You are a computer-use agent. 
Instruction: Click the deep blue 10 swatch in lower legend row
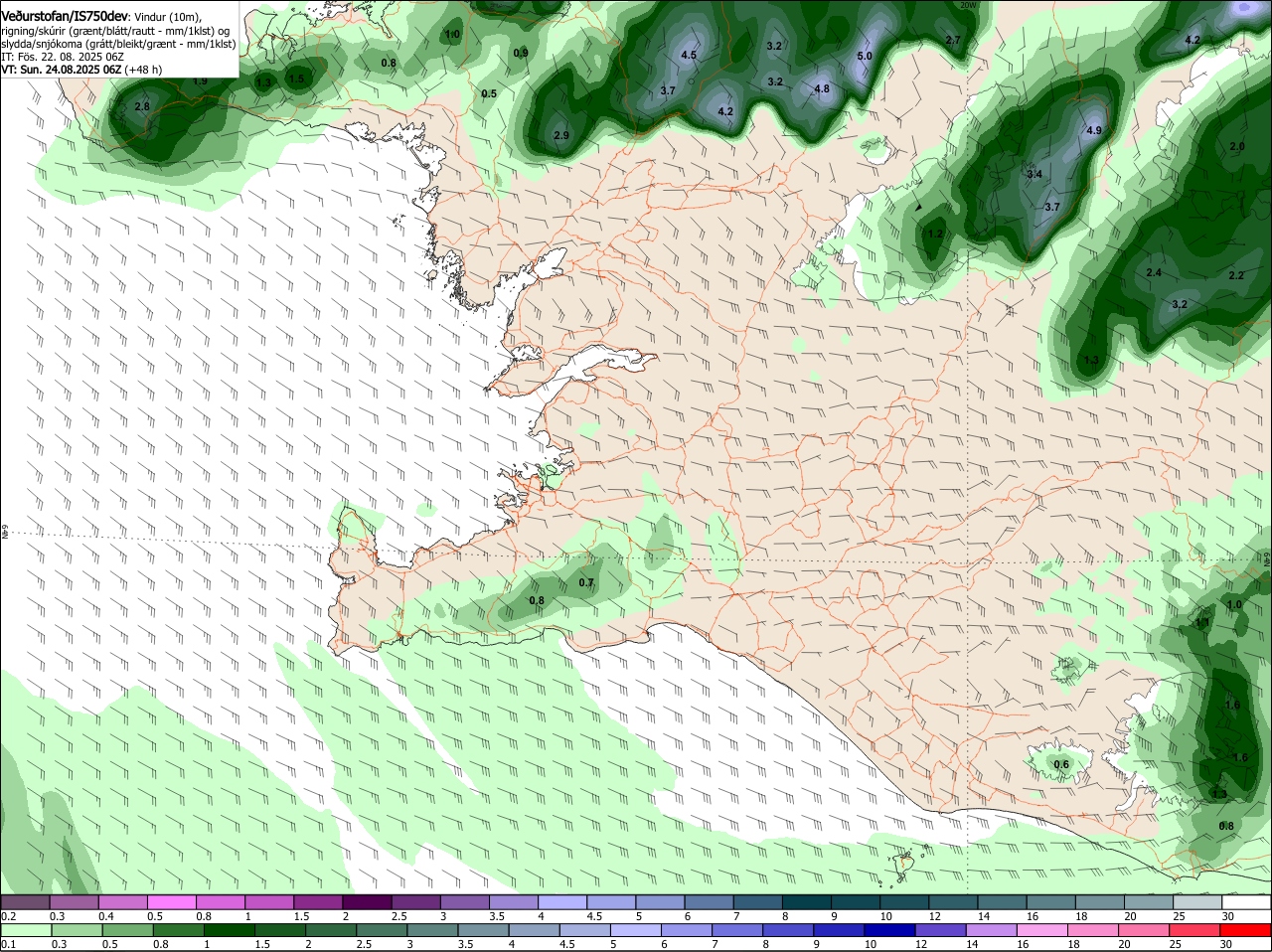click(x=888, y=930)
